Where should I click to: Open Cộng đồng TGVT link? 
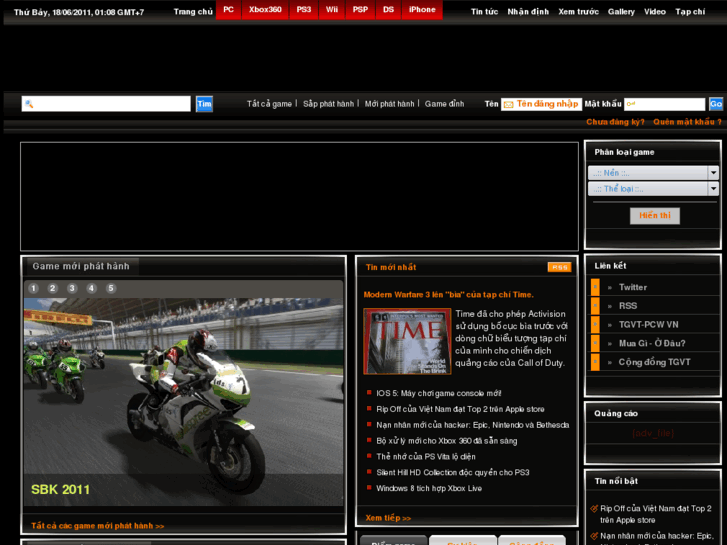pyautogui.click(x=655, y=362)
